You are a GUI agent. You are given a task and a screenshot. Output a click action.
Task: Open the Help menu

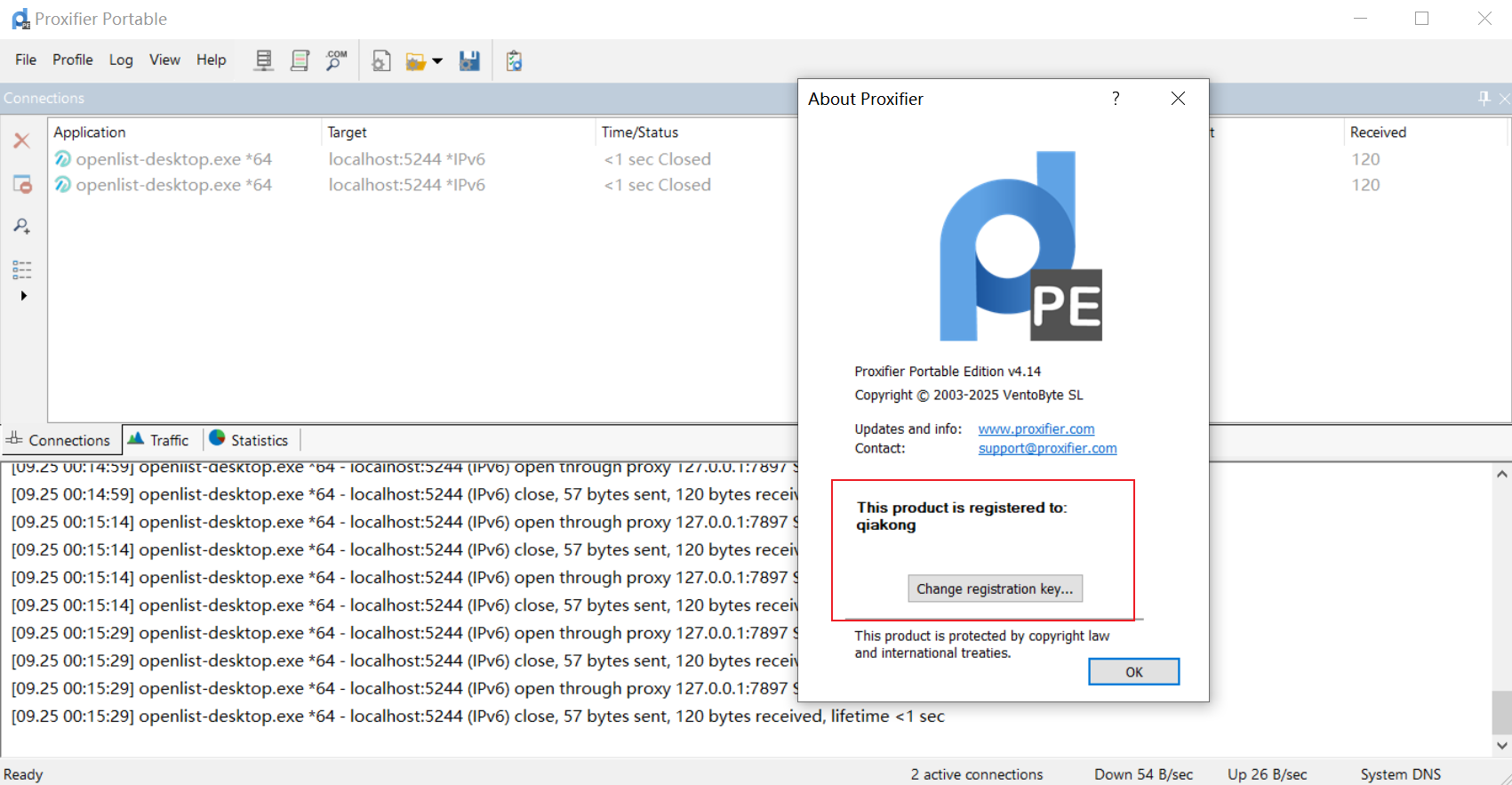tap(212, 60)
